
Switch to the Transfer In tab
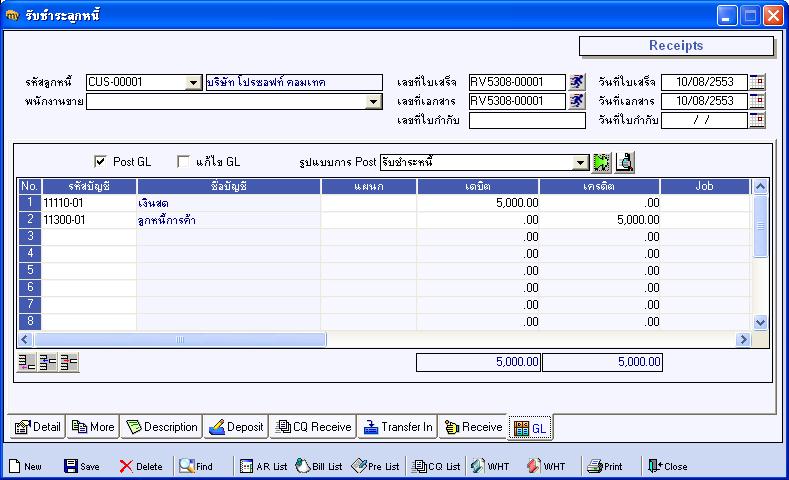tap(398, 427)
